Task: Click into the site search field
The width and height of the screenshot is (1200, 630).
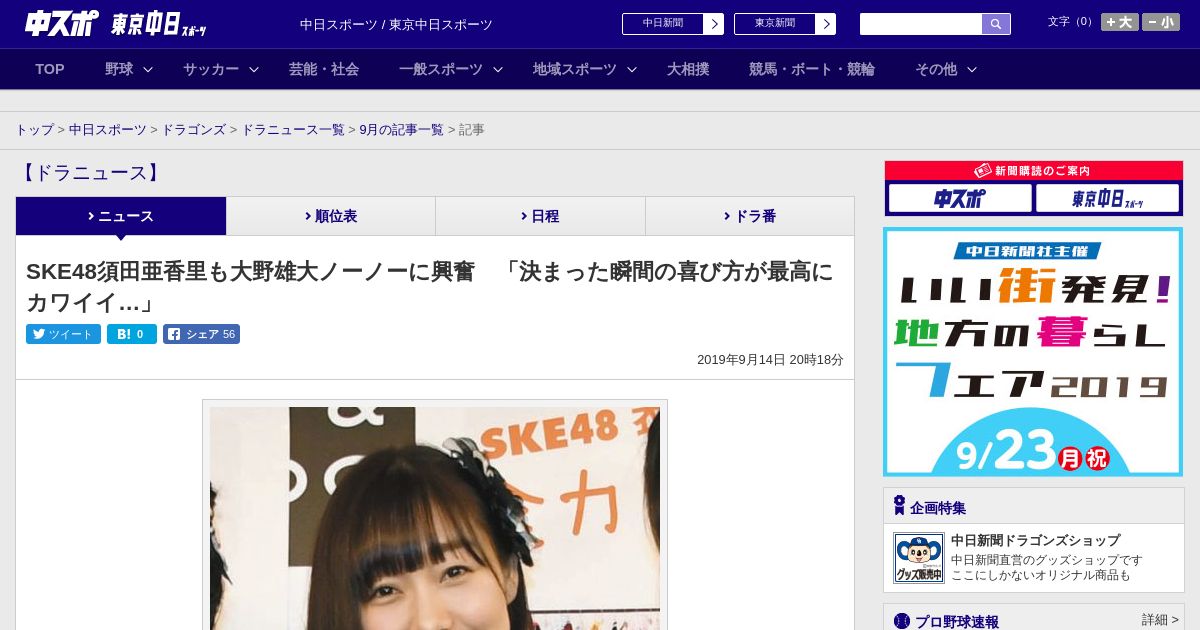Action: click(x=921, y=24)
